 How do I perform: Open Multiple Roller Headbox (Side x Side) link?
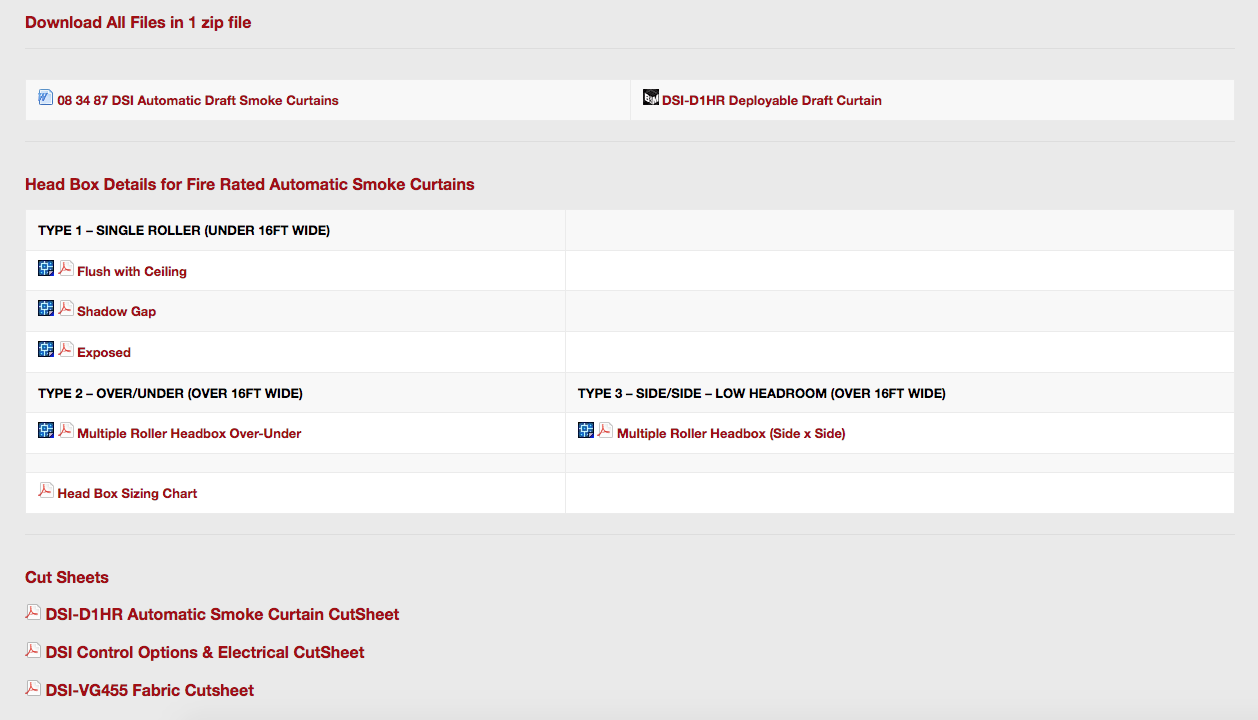click(731, 434)
